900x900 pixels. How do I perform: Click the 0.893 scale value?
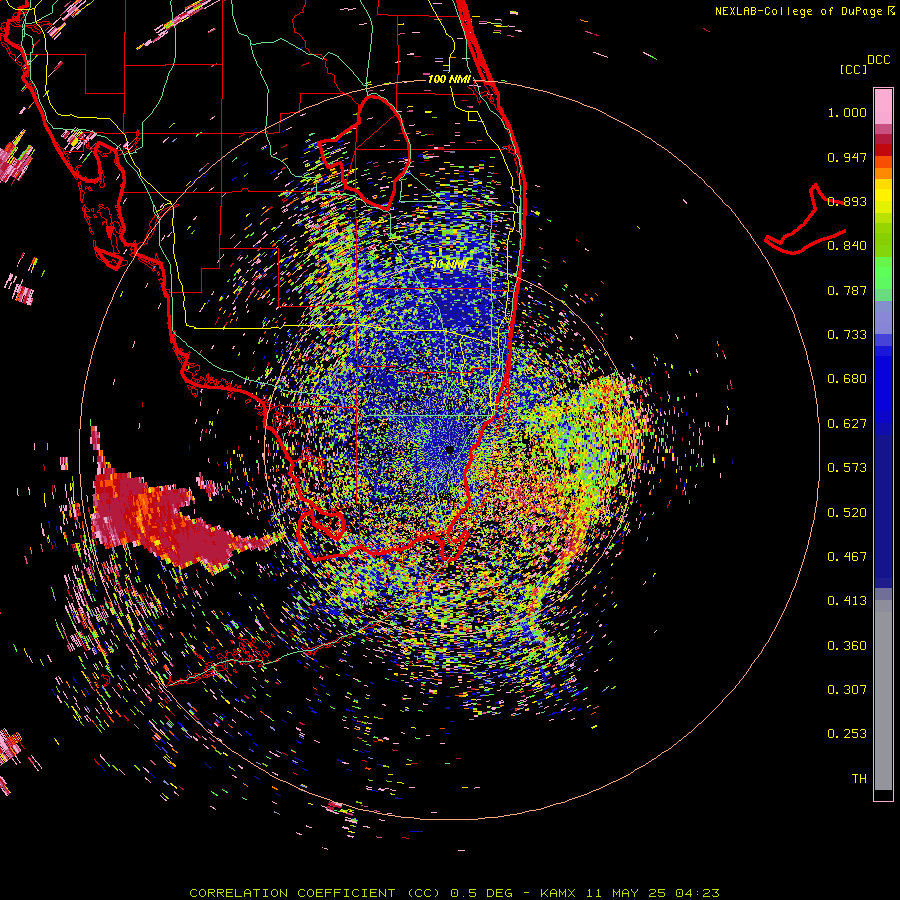click(x=847, y=201)
